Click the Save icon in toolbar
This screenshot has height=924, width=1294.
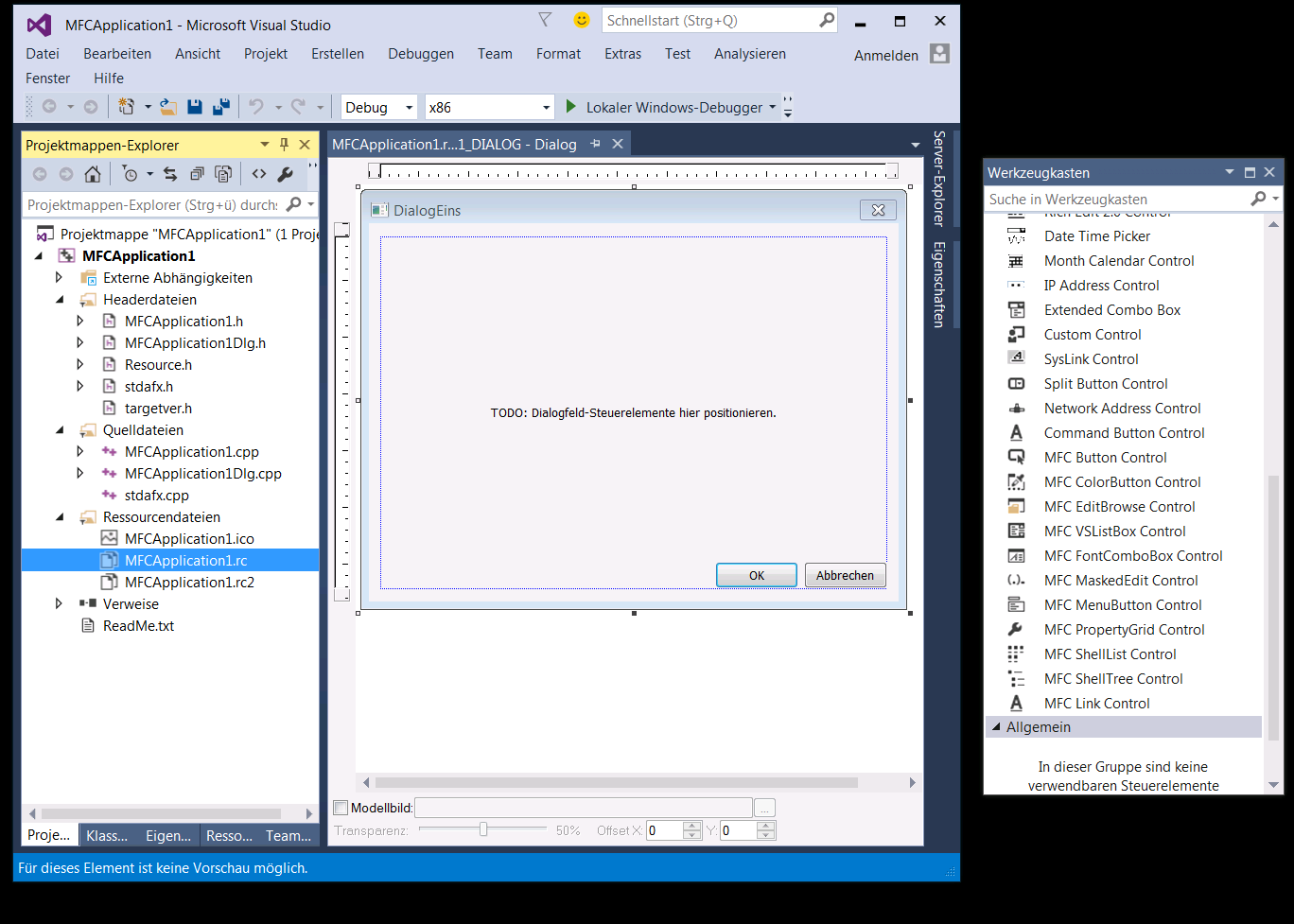(195, 107)
